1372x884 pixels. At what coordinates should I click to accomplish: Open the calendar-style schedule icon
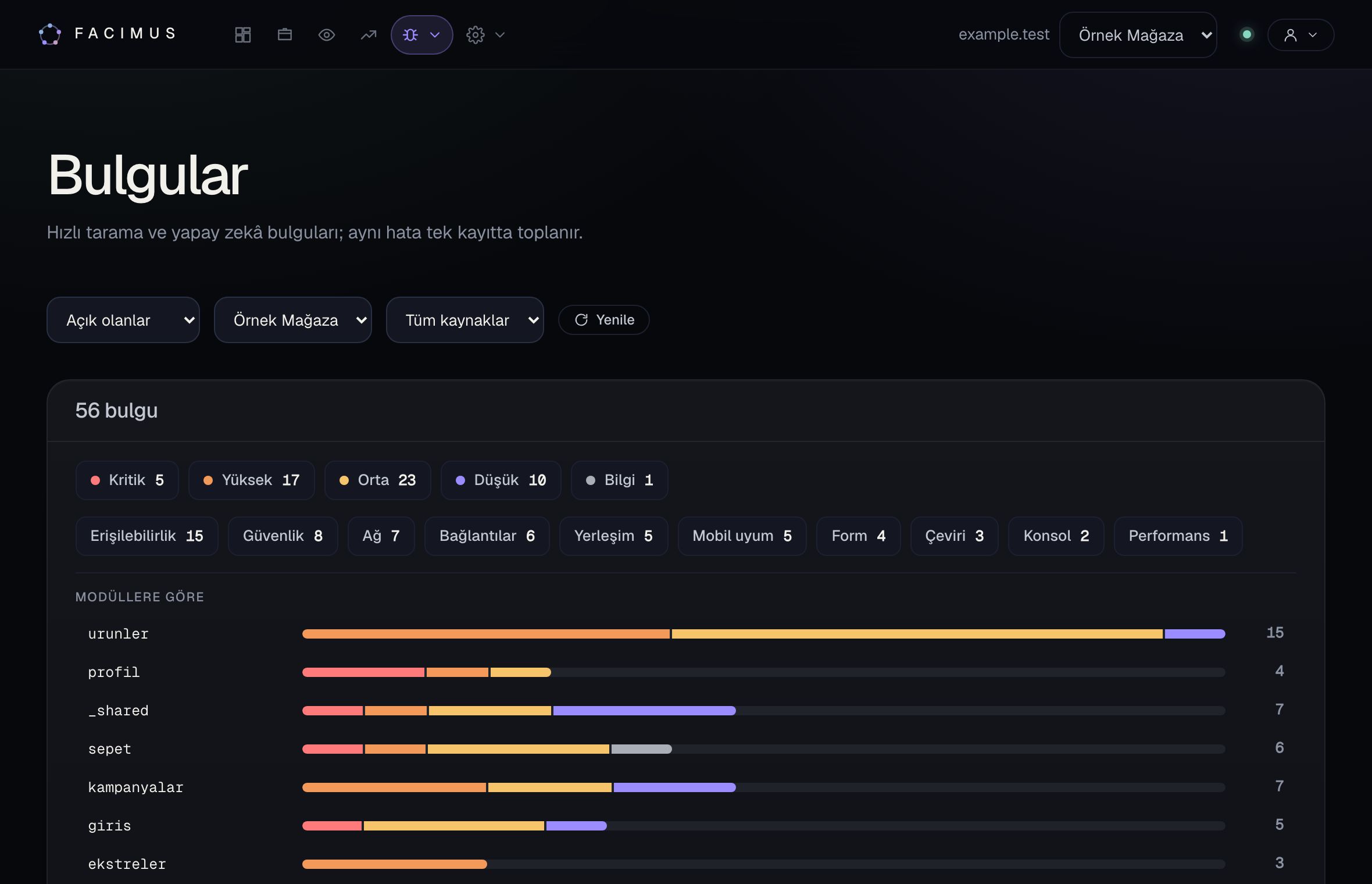coord(285,35)
